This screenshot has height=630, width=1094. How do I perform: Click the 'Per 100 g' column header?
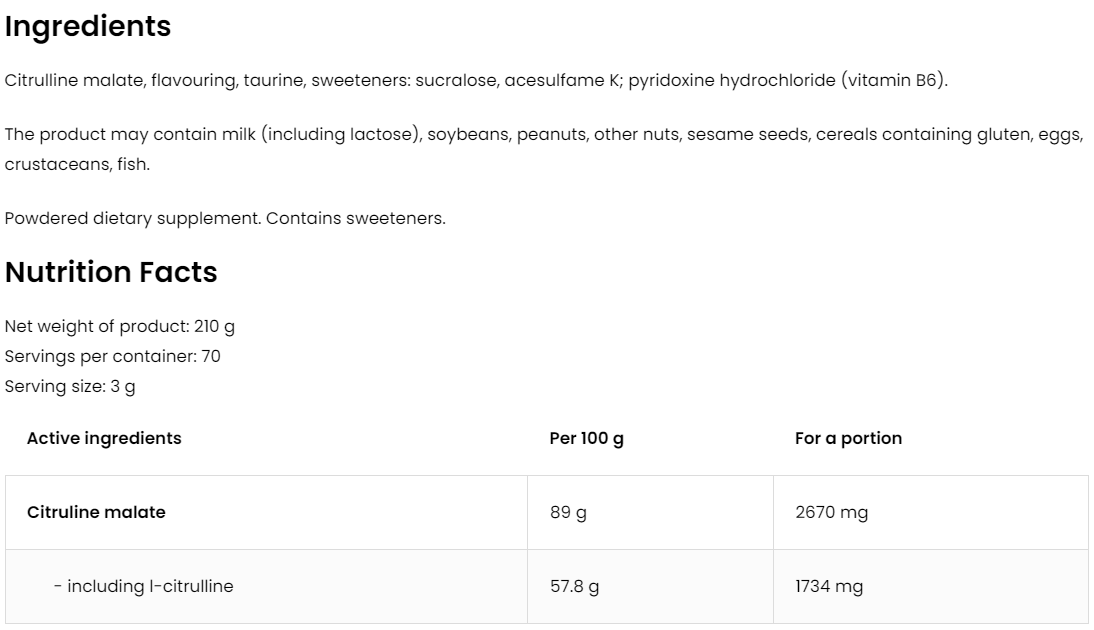(587, 438)
